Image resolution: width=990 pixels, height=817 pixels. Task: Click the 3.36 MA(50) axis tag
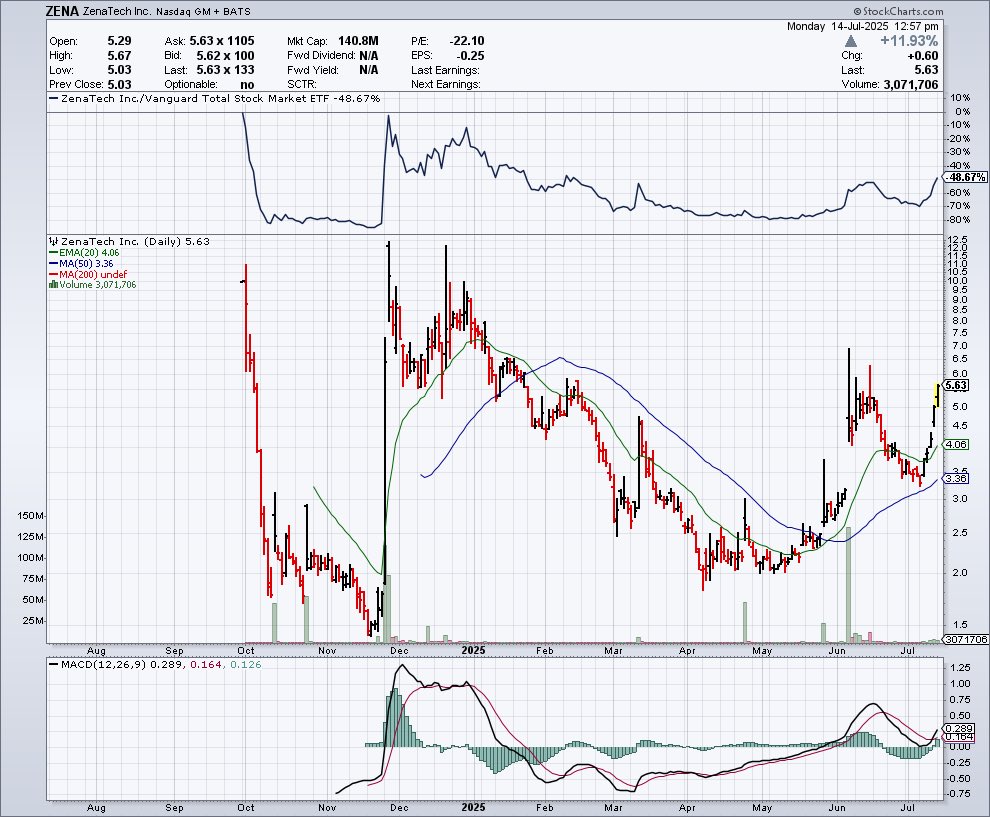(x=956, y=479)
